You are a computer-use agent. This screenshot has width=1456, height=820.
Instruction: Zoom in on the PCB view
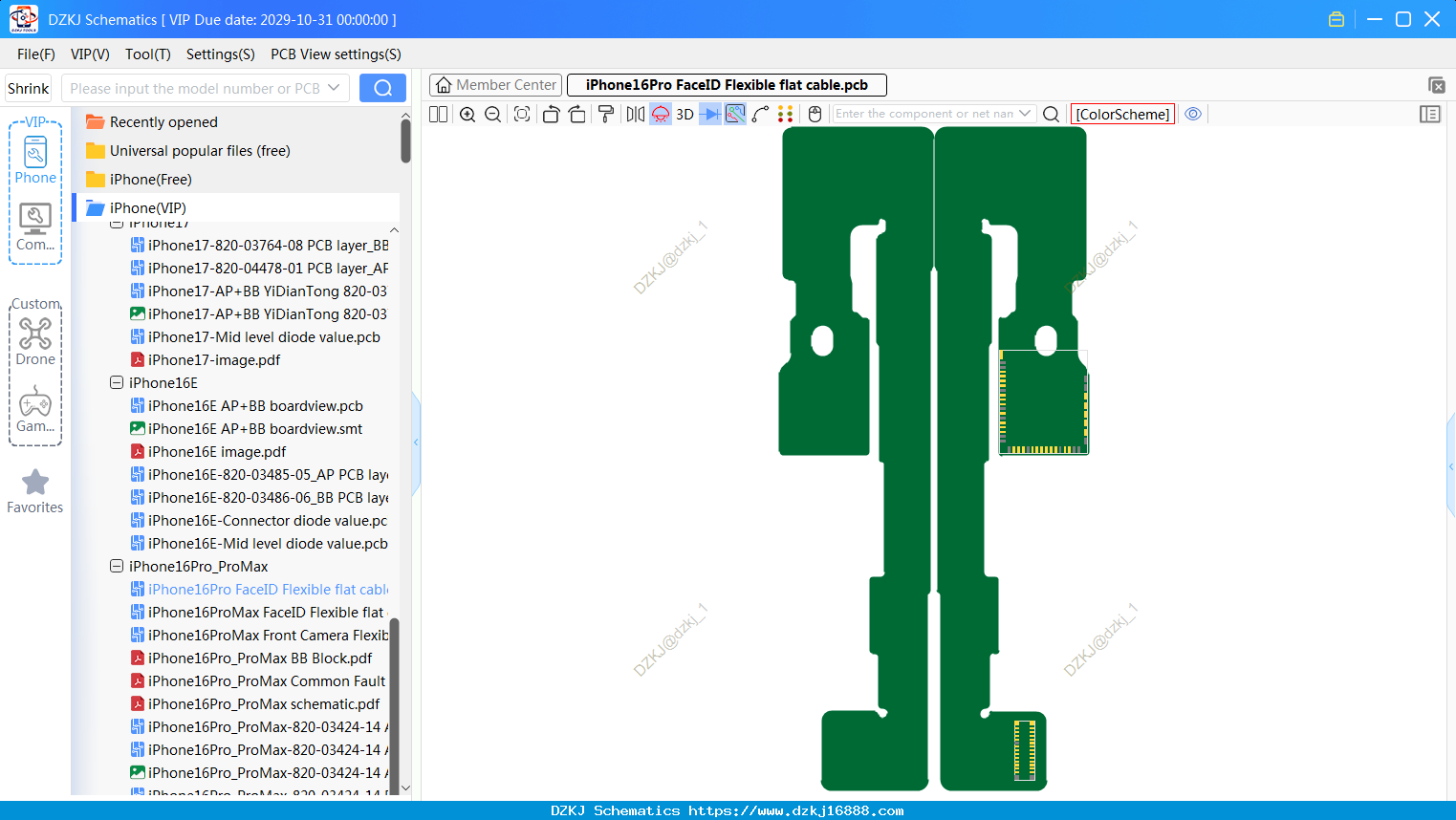[x=467, y=114]
